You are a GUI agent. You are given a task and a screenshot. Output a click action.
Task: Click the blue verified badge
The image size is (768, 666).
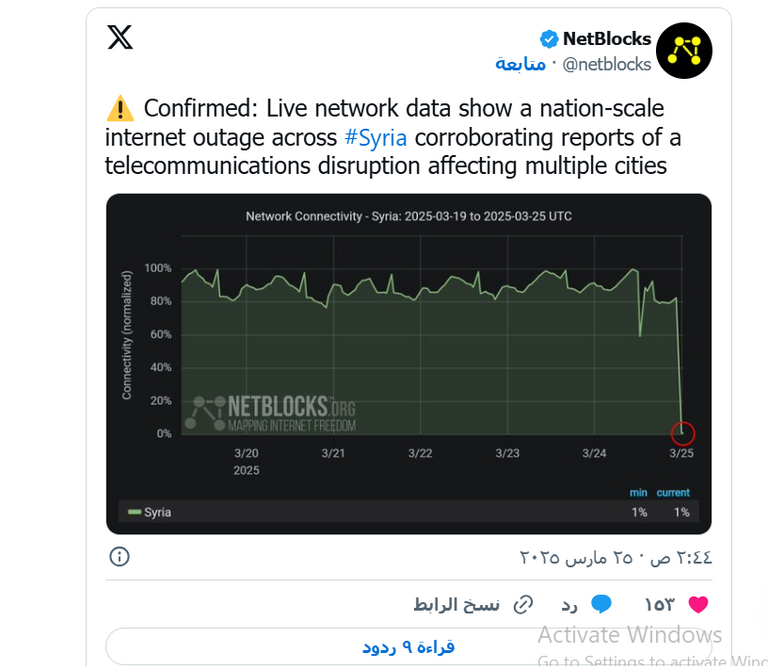549,39
